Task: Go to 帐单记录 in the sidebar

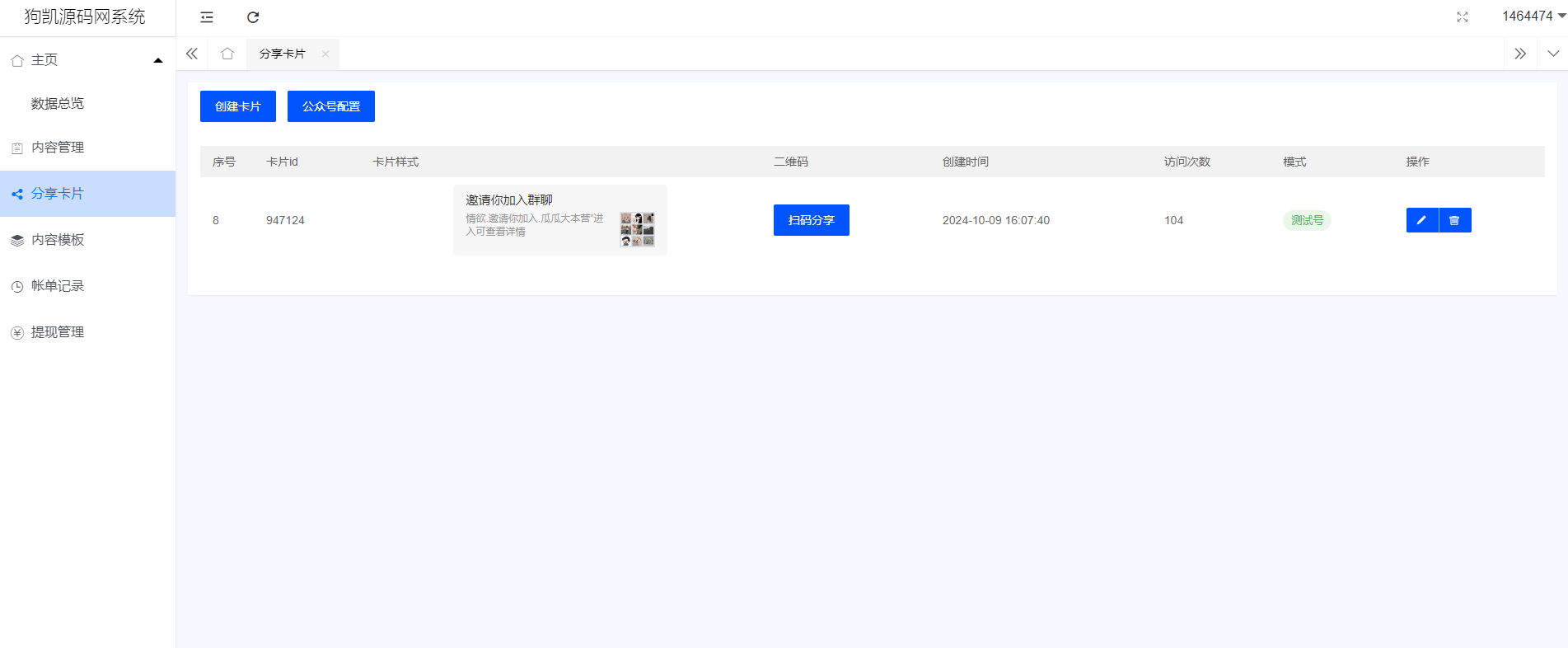Action: 58,286
